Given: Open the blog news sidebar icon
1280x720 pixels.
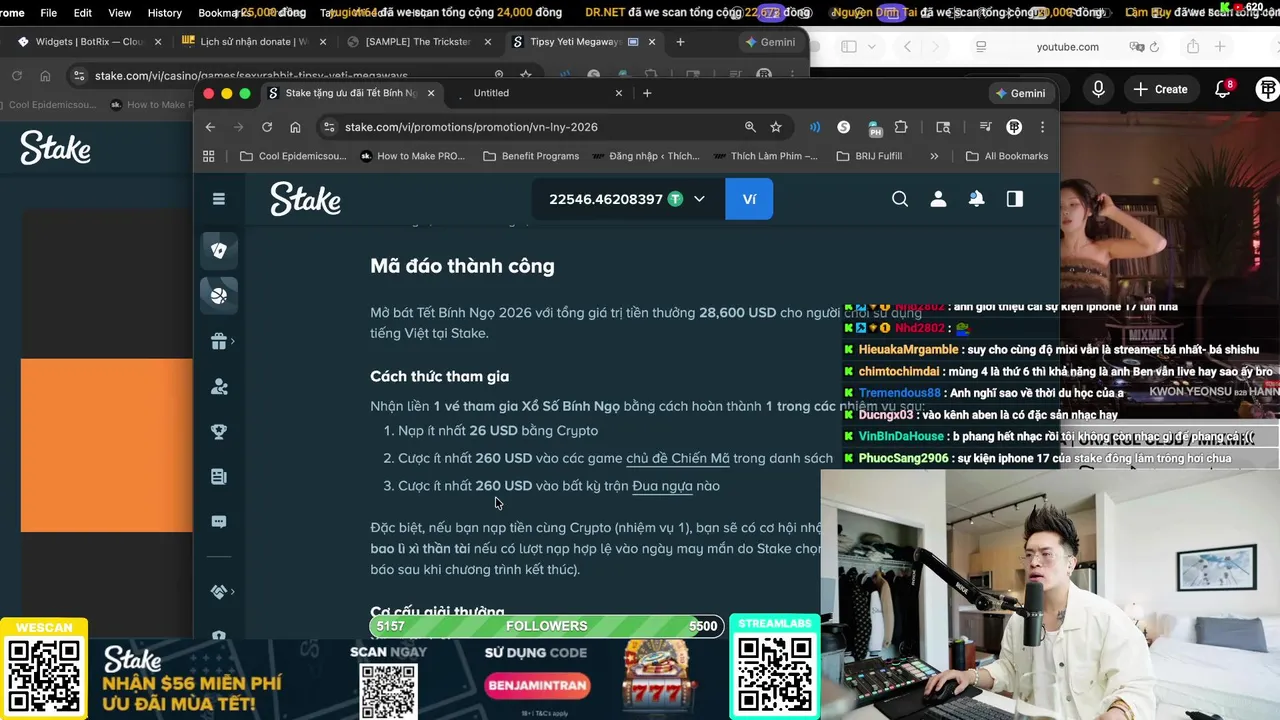Looking at the screenshot, I should 219,477.
